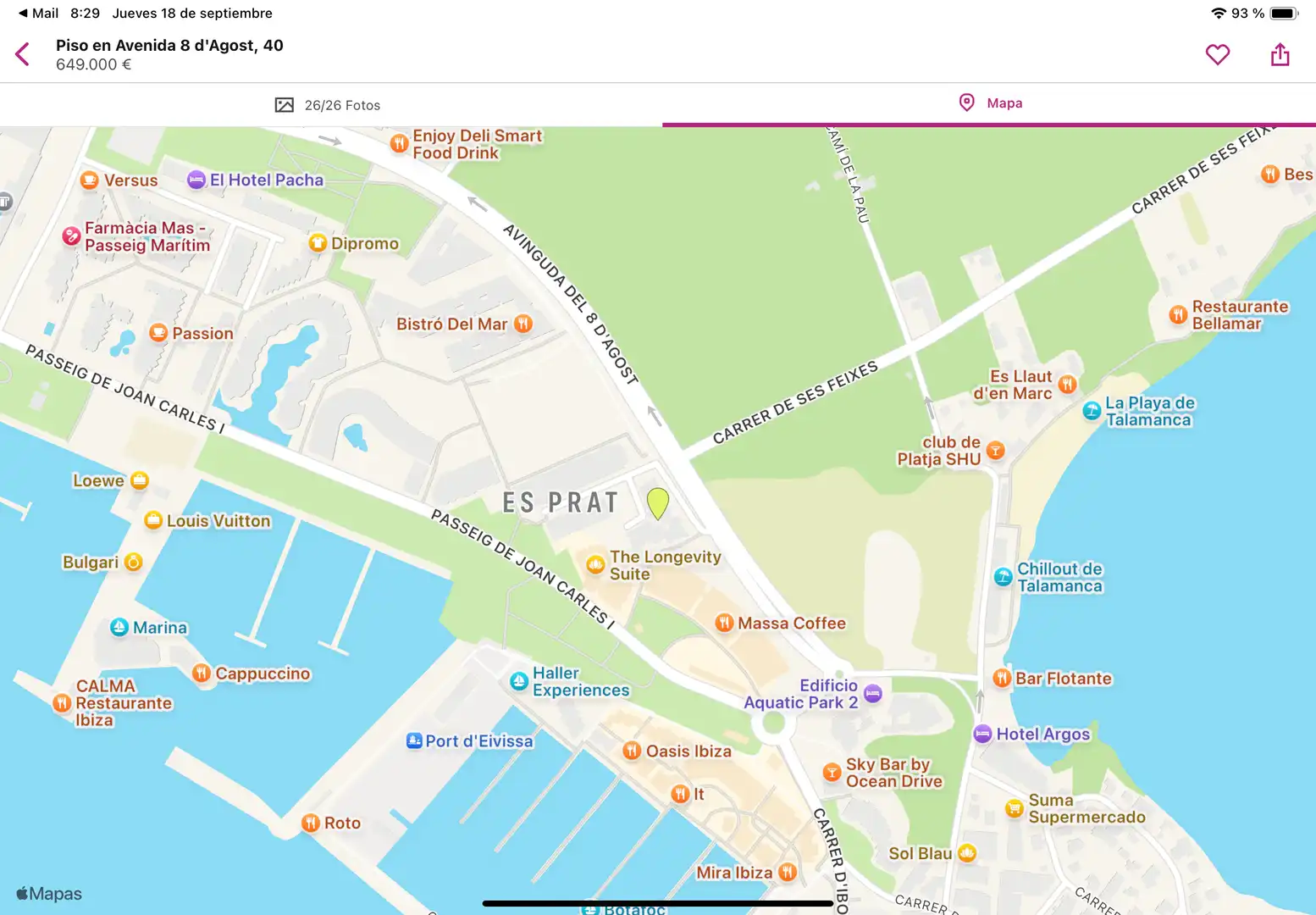Tap the Chillout de Talamanca beach marker
This screenshot has height=915, width=1316.
coord(1004,578)
